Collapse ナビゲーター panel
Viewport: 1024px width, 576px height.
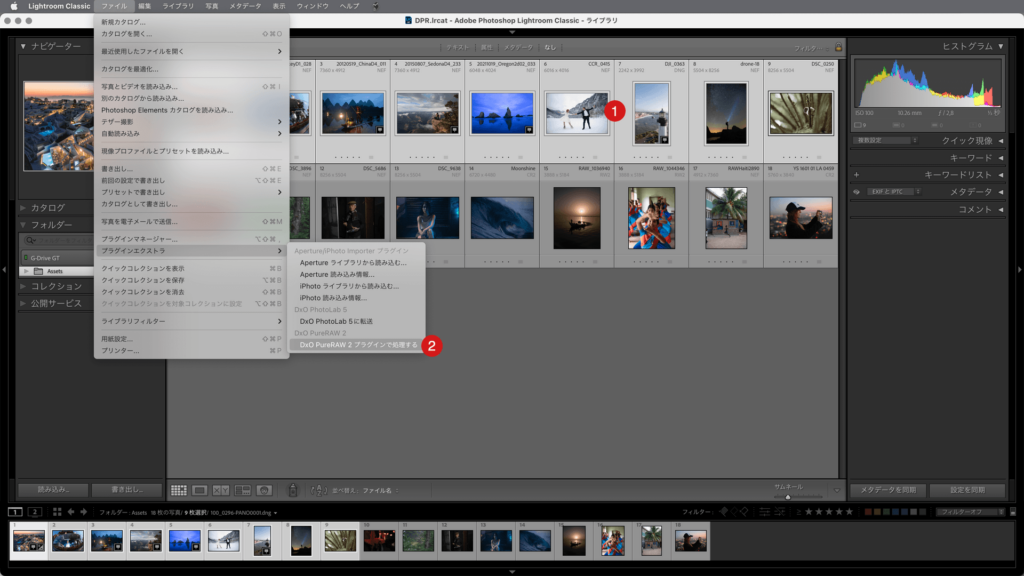23,46
